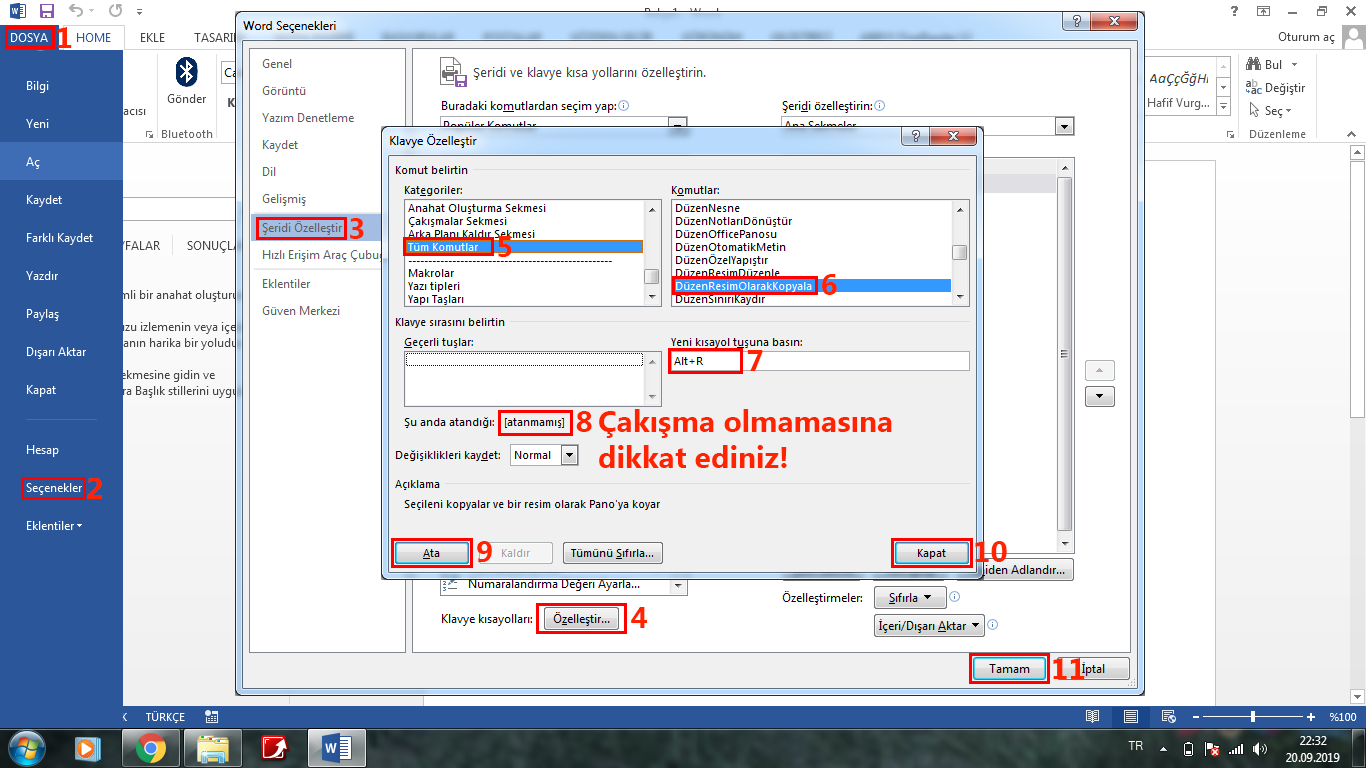The width and height of the screenshot is (1366, 768).
Task: Click the Redo/Repeat icon in title bar
Action: (x=116, y=11)
